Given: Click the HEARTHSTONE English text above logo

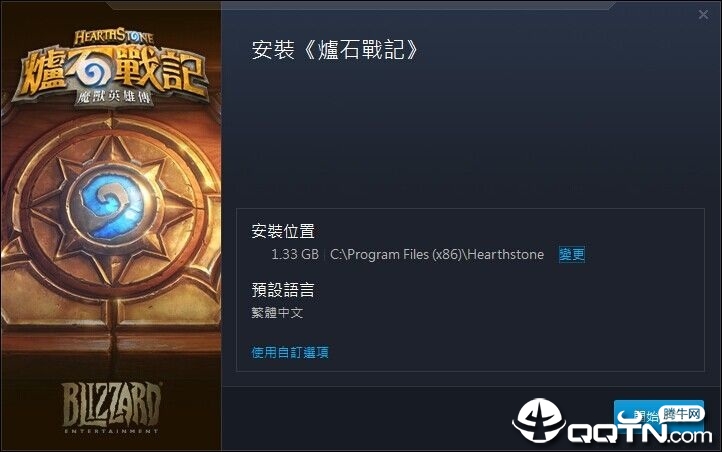Looking at the screenshot, I should point(113,37).
